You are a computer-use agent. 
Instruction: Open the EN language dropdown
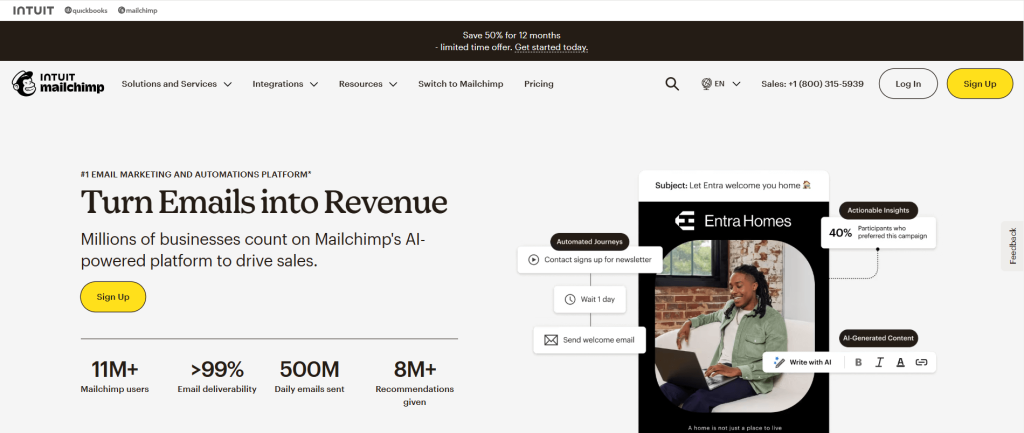coord(721,84)
